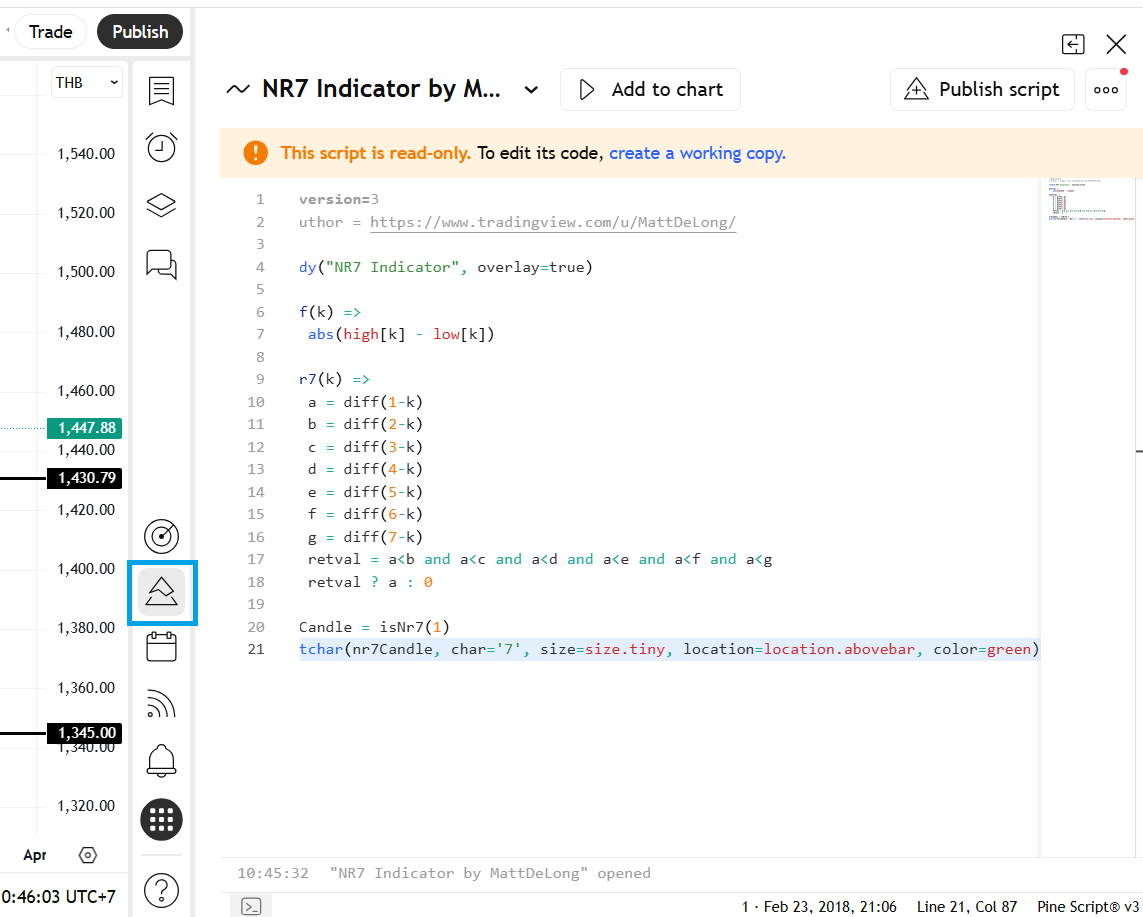Image resolution: width=1143 pixels, height=917 pixels.
Task: Expand the THB currency dropdown
Action: (87, 83)
